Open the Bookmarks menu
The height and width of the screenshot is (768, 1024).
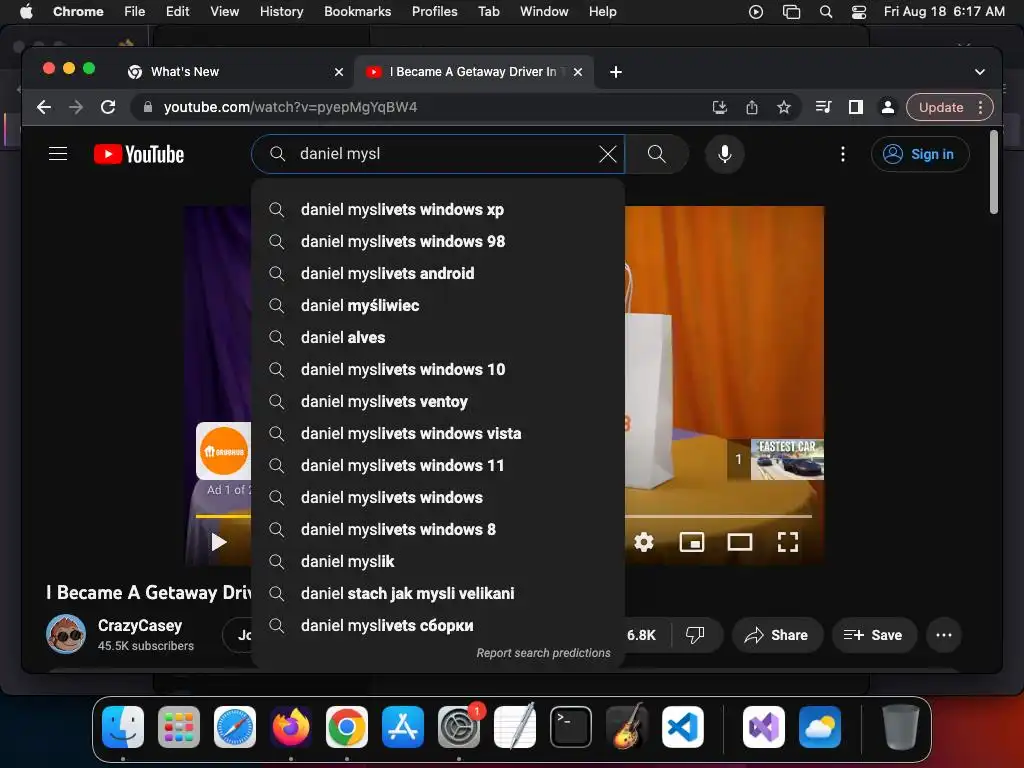357,11
